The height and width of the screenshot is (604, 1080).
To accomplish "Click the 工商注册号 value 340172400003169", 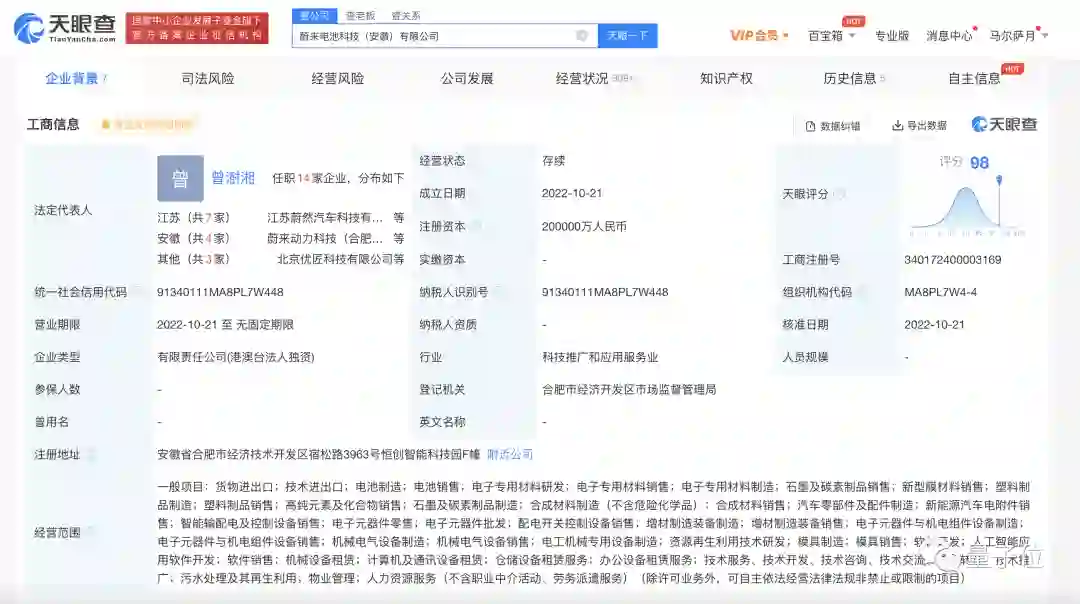I will [x=953, y=260].
